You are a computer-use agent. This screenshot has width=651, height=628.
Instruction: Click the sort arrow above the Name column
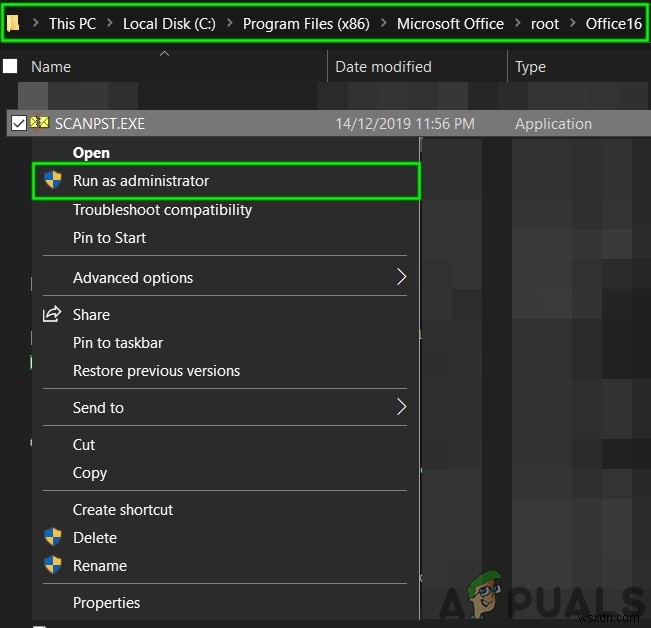[164, 53]
